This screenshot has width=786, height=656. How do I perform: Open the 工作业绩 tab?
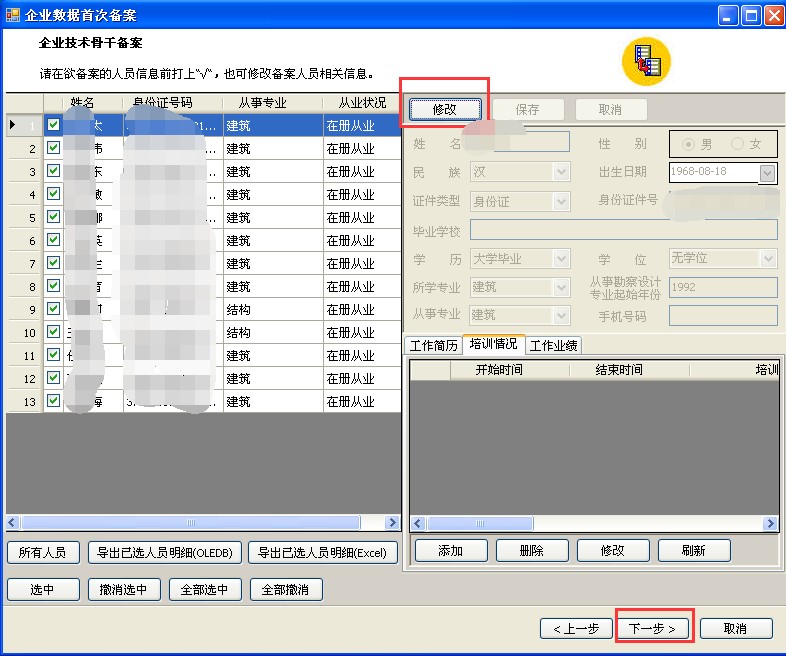[x=554, y=345]
